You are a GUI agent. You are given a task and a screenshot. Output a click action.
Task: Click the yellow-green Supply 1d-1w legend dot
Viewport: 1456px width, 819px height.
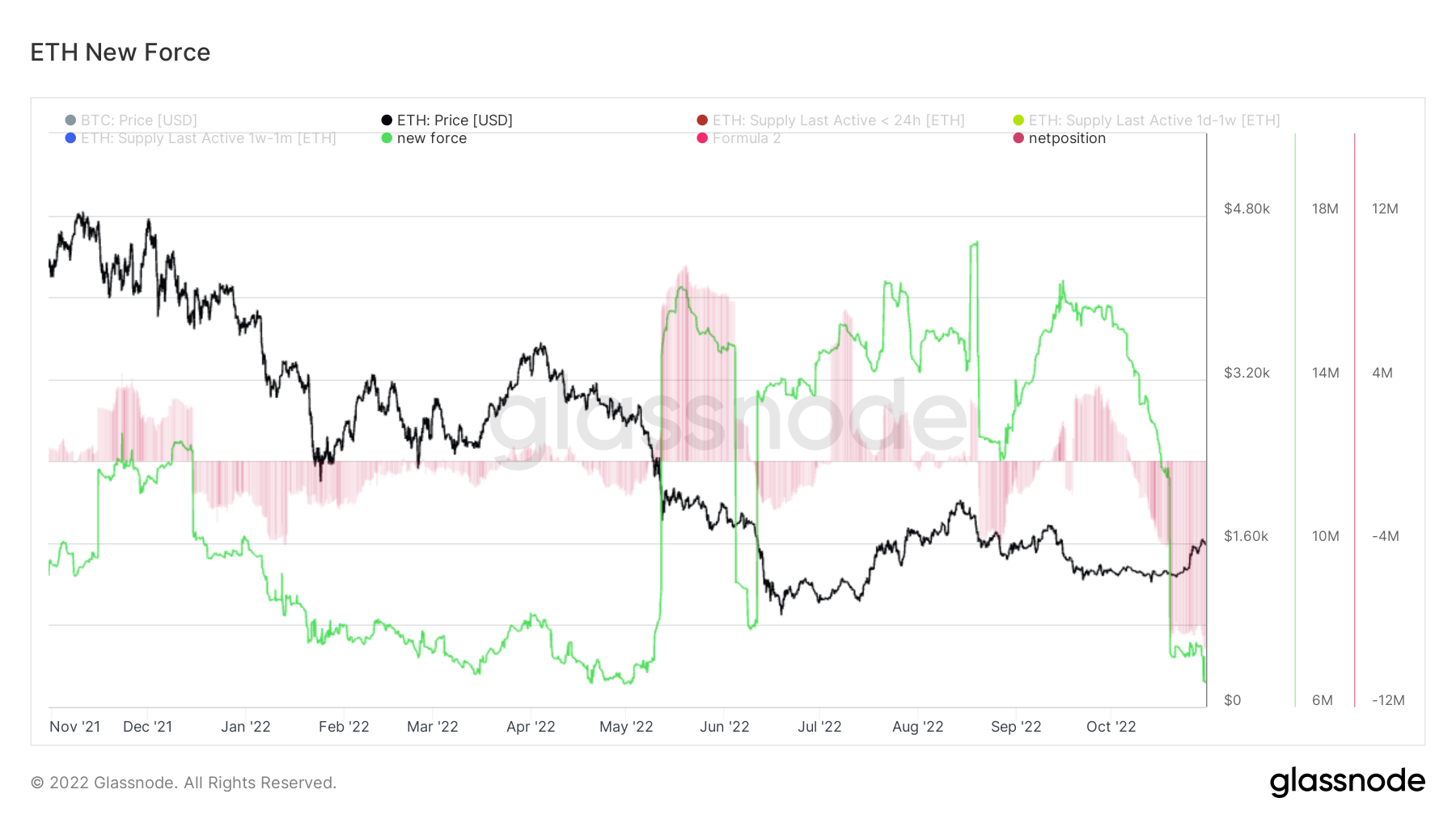pos(1018,120)
